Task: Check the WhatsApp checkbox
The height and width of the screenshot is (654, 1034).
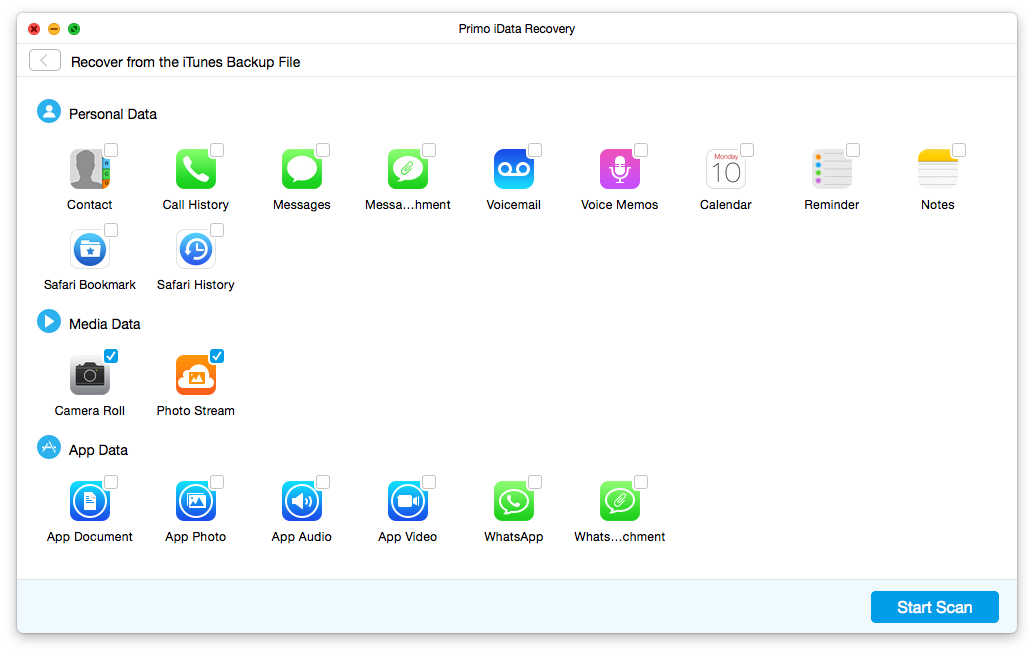Action: coord(535,482)
